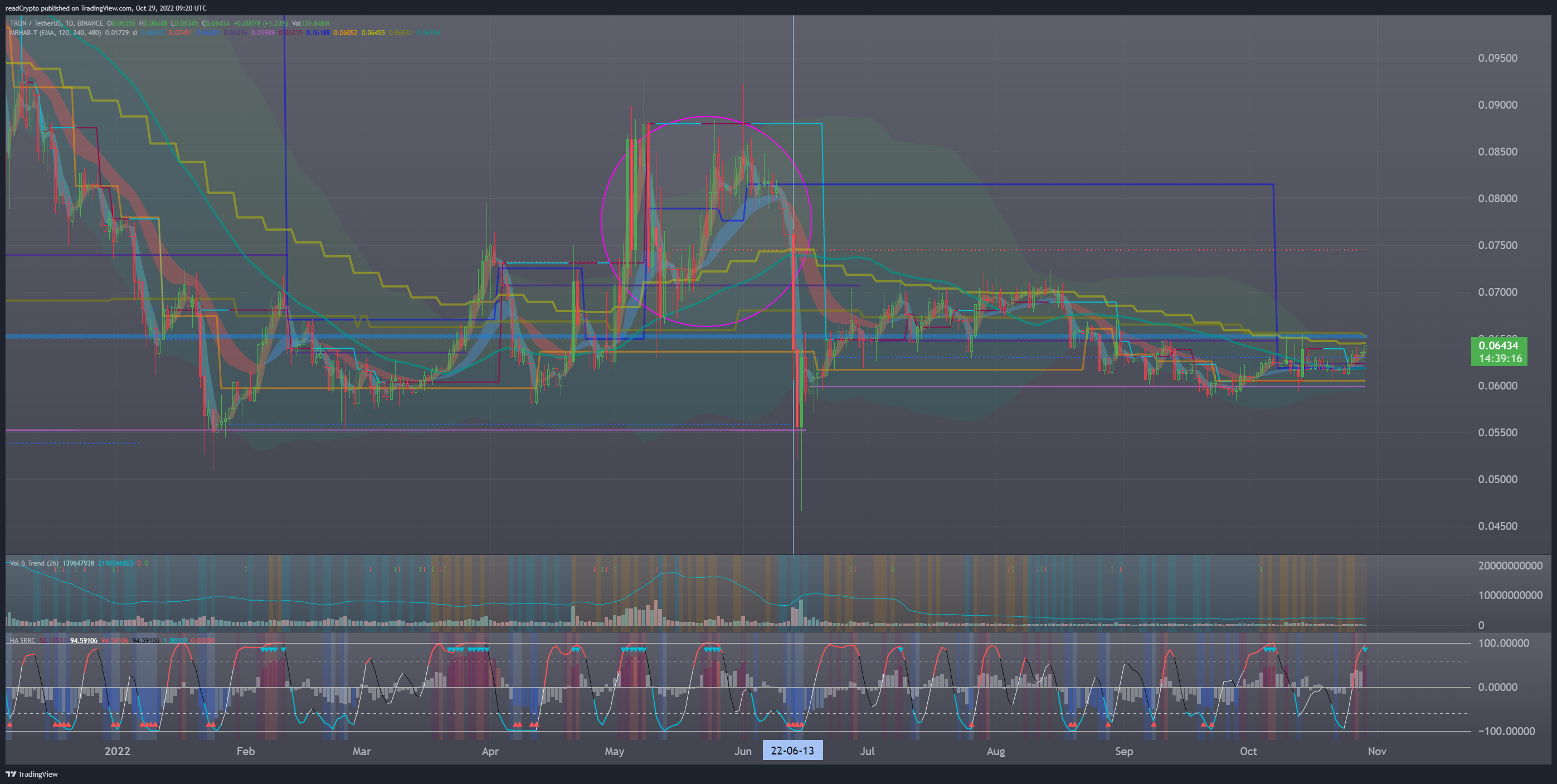Image resolution: width=1557 pixels, height=784 pixels.
Task: Click the Apr label on the time axis
Action: pyautogui.click(x=490, y=751)
